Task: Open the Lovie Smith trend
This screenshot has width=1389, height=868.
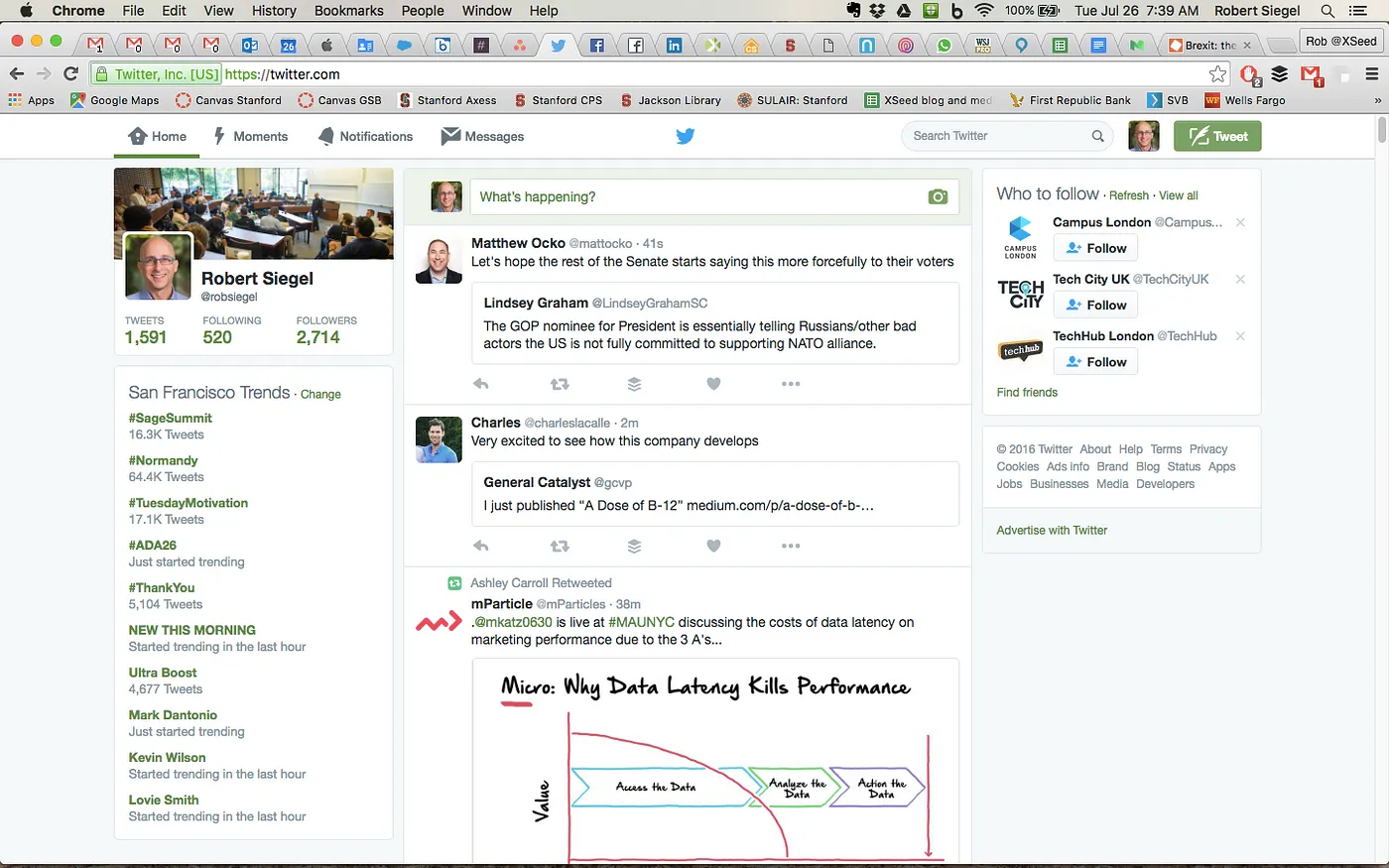Action: pyautogui.click(x=164, y=800)
